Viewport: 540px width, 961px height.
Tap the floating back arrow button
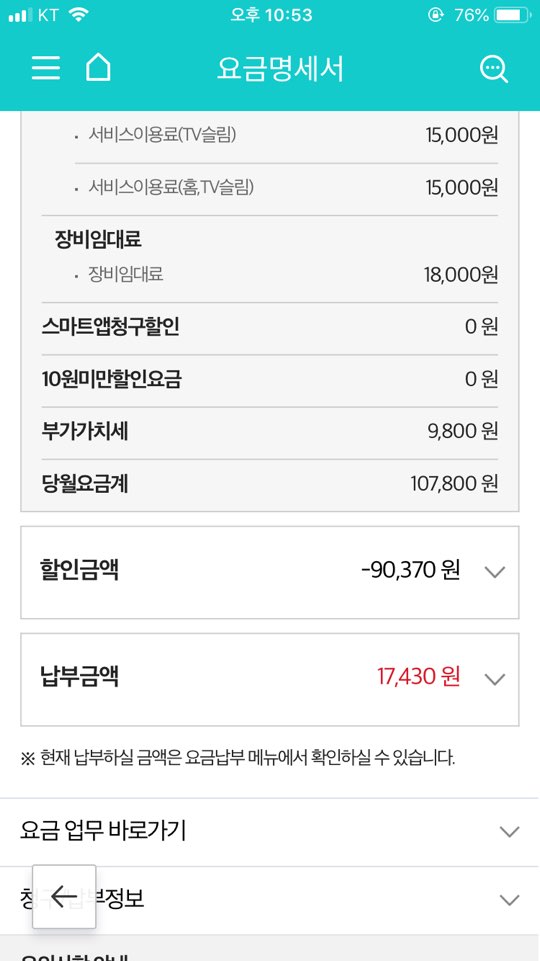tap(64, 896)
